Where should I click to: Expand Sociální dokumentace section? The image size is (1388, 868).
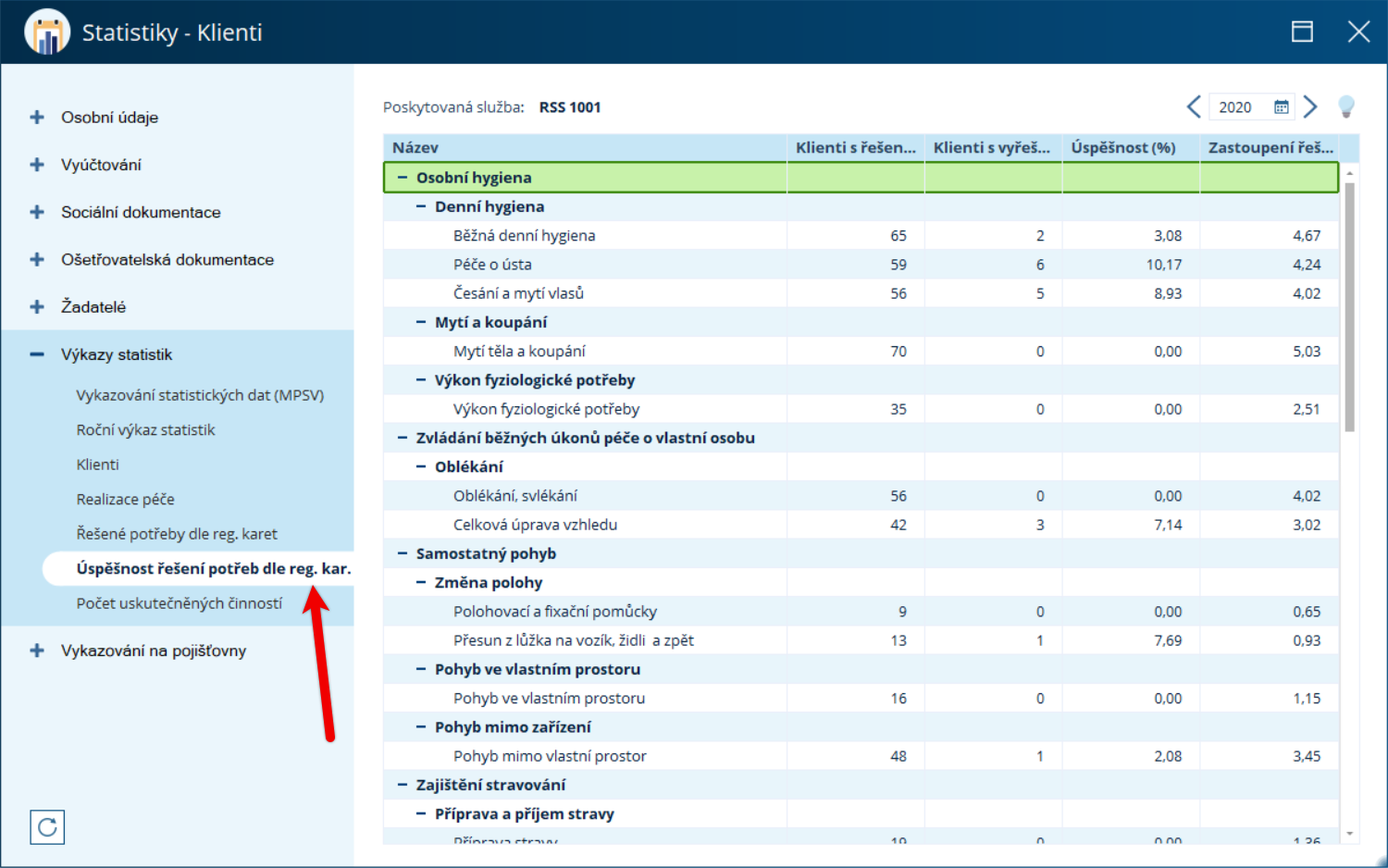(x=37, y=212)
